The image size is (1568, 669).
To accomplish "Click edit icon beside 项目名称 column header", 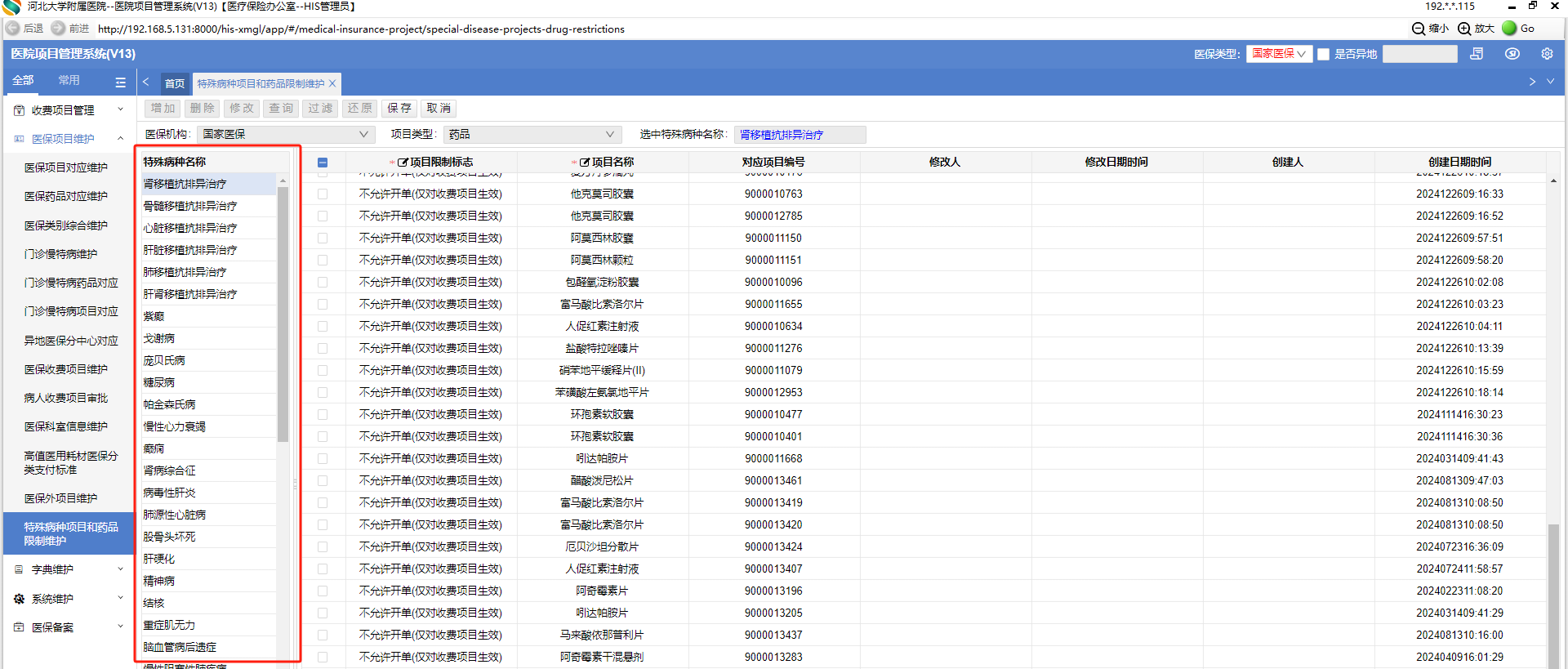I will point(585,162).
